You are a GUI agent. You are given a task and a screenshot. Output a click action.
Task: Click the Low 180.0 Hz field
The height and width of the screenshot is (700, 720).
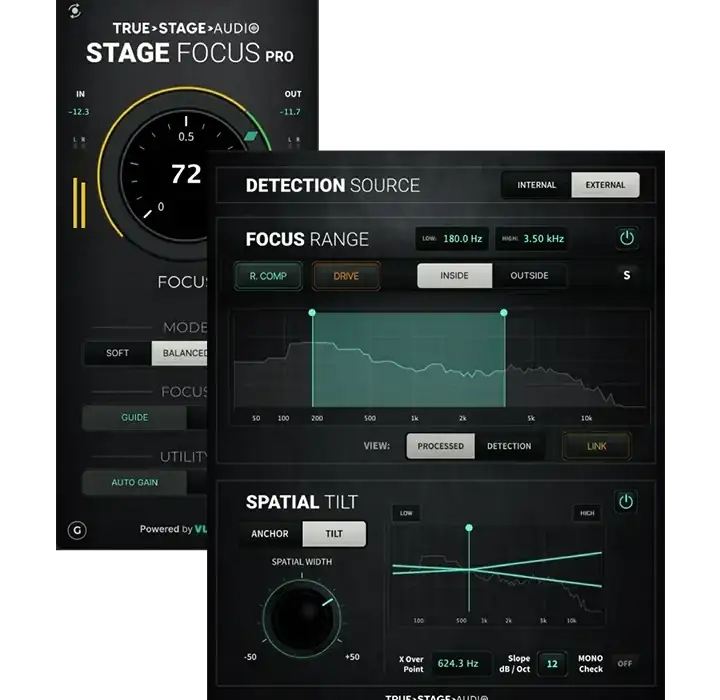[x=452, y=239]
